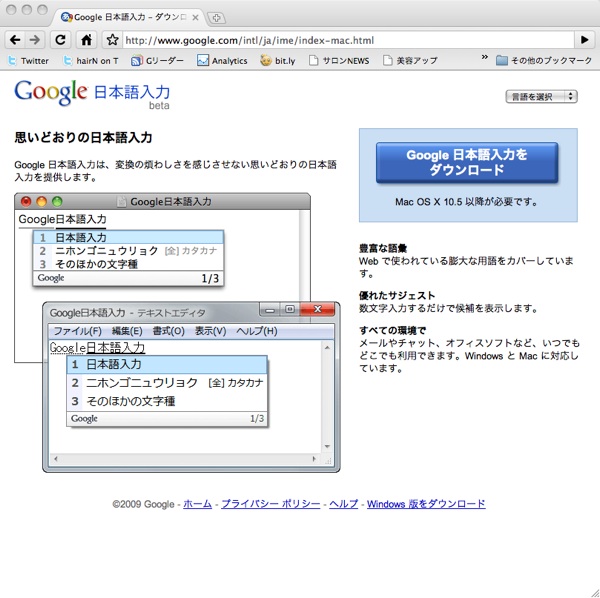Select candidate 1 日本語入力 in Windows illustration
The image size is (600, 598).
(167, 365)
